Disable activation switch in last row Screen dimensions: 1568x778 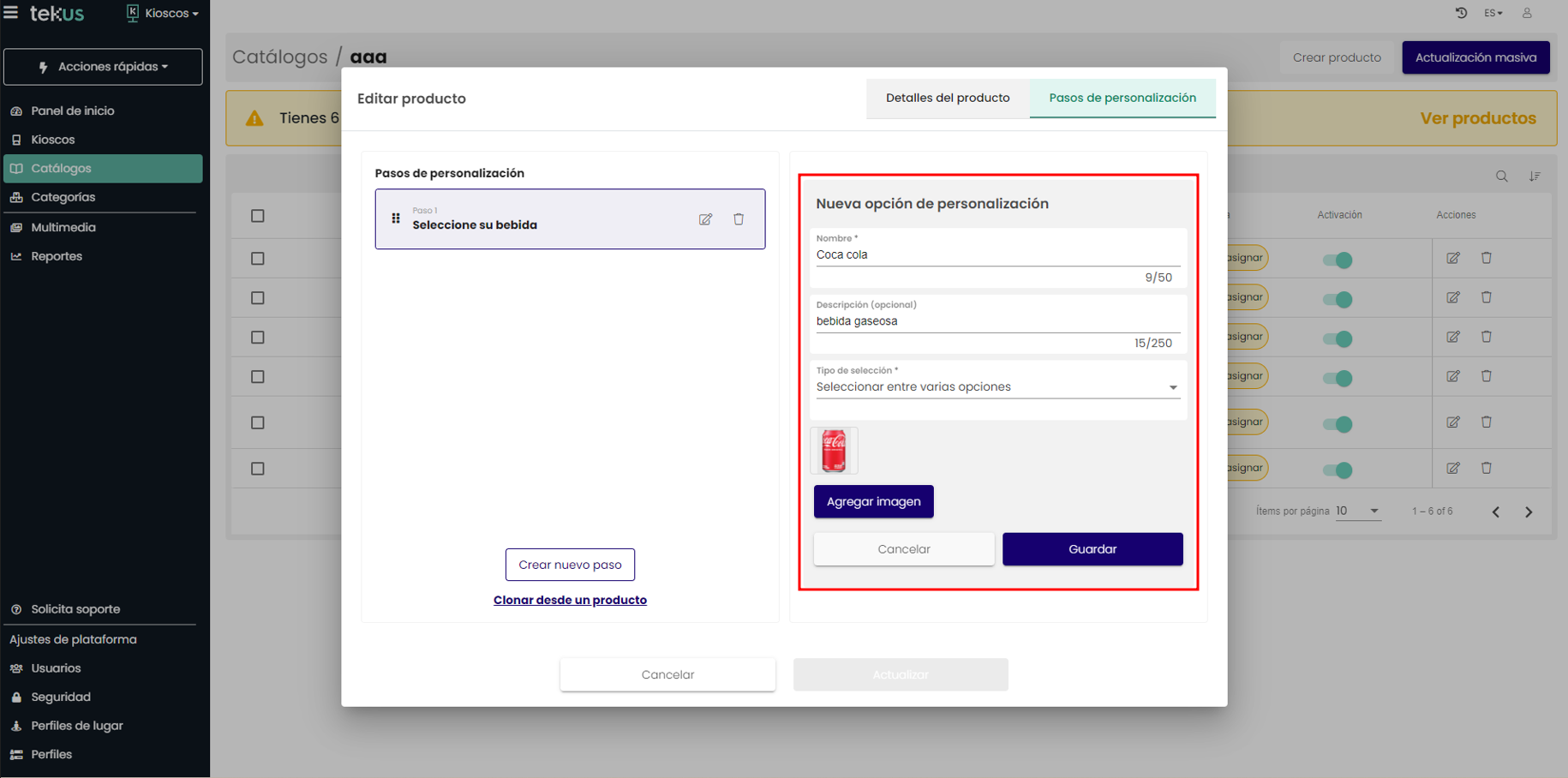1338,470
